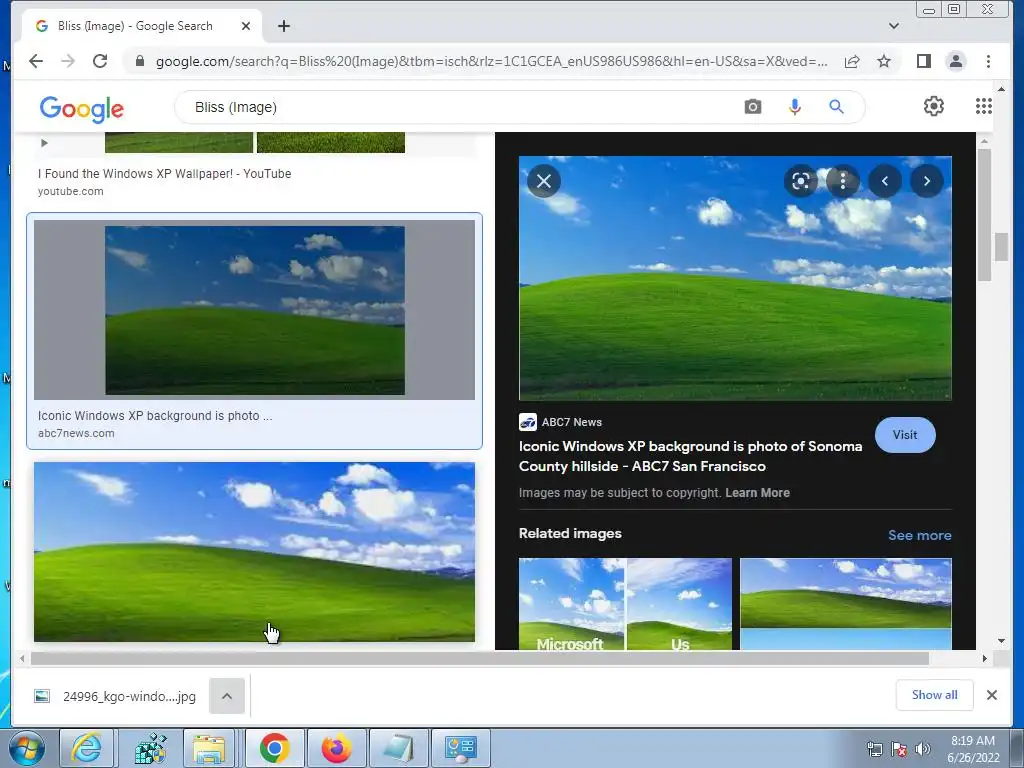This screenshot has width=1024, height=768.
Task: Click the Visit button
Action: pos(905,435)
